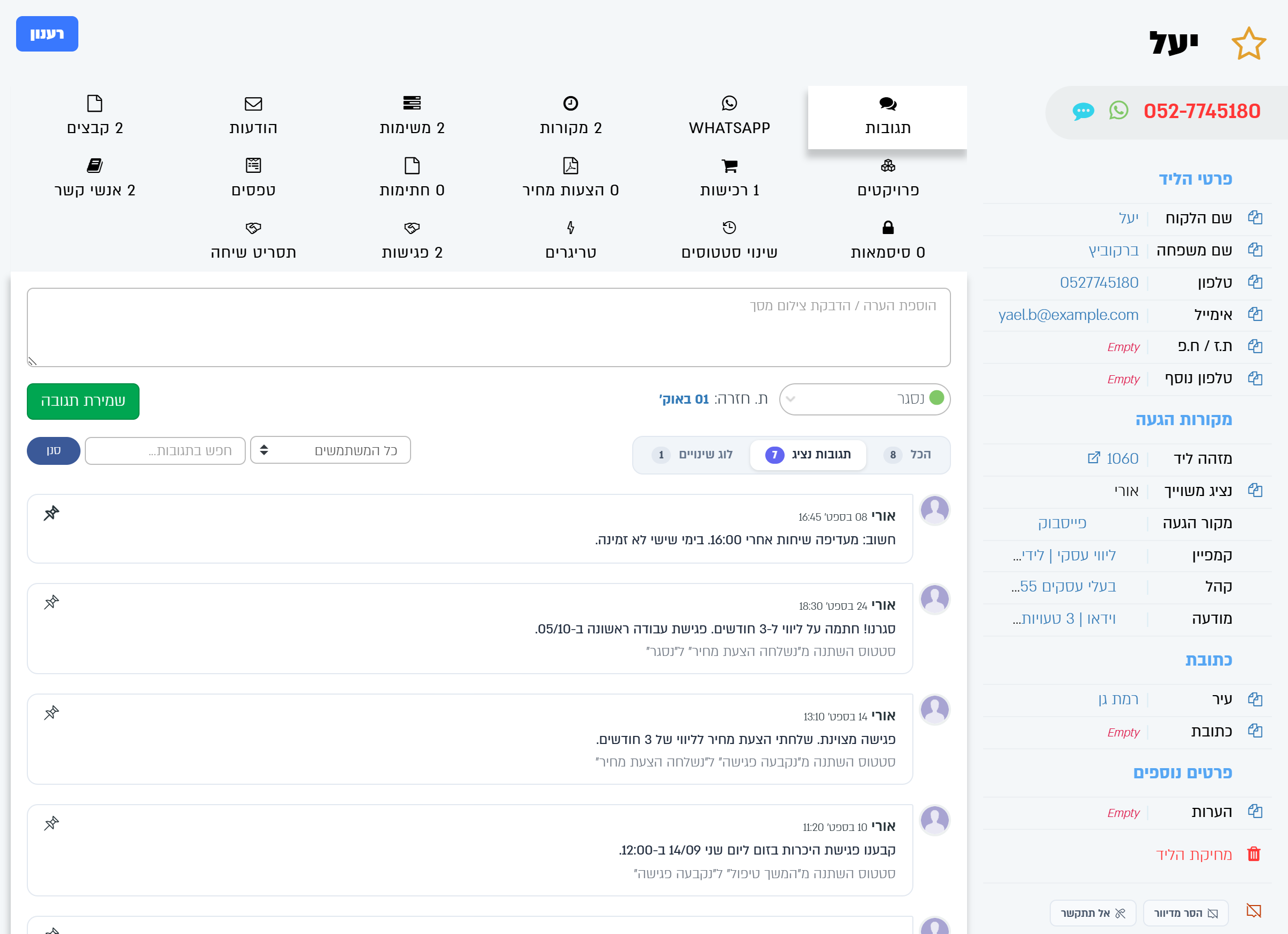This screenshot has width=1288, height=934.
Task: Pin the 14 בספט' 13:10 comment
Action: coord(52,712)
